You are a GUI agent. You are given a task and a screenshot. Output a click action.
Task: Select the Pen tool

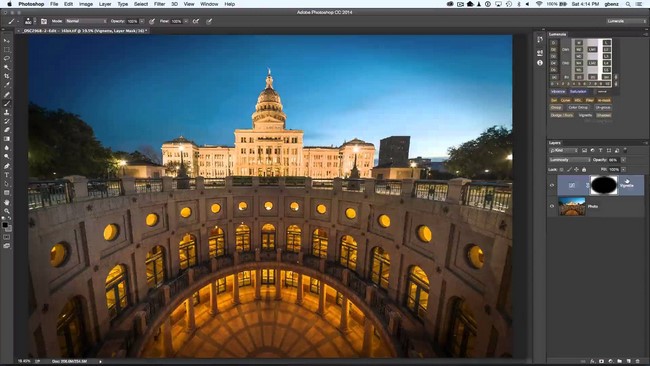pyautogui.click(x=7, y=166)
